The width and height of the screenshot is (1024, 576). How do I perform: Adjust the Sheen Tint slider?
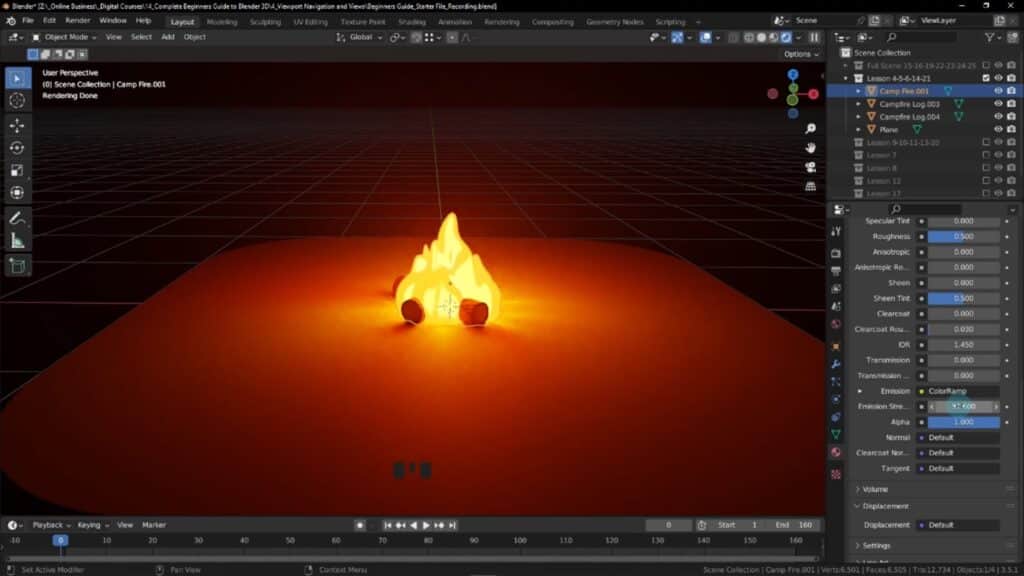coord(964,298)
